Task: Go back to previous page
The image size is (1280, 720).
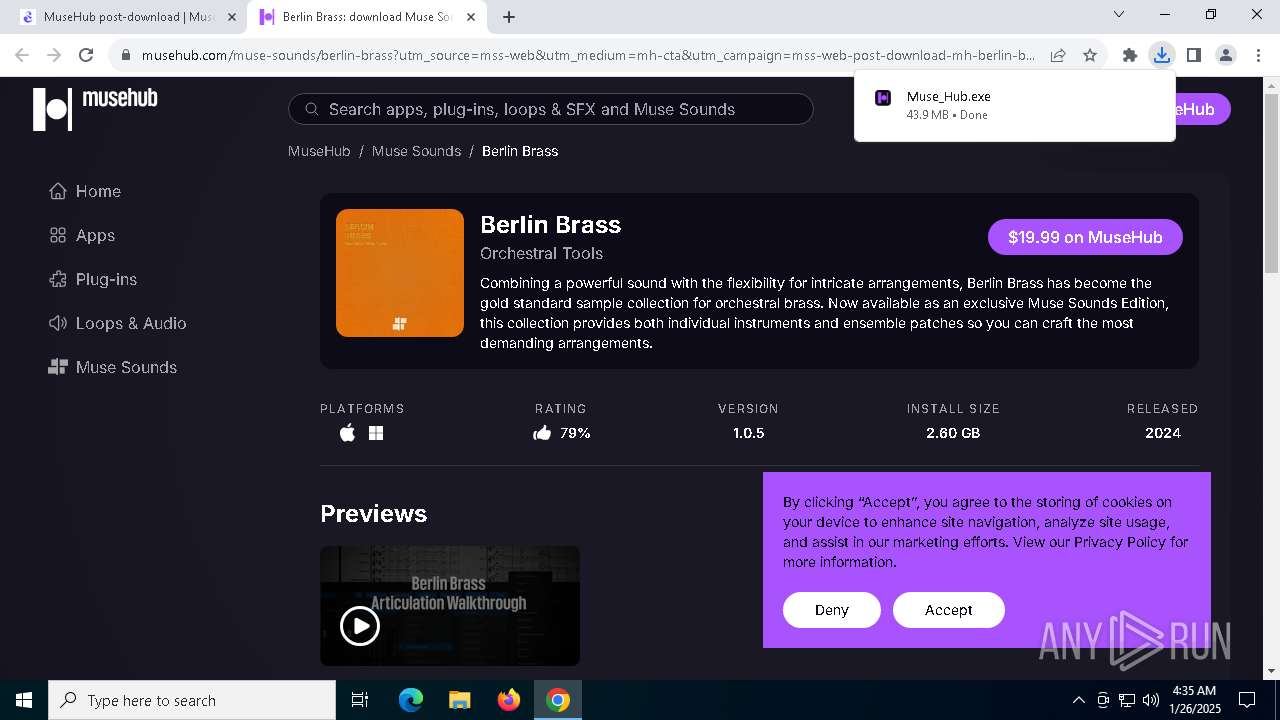Action: point(22,55)
